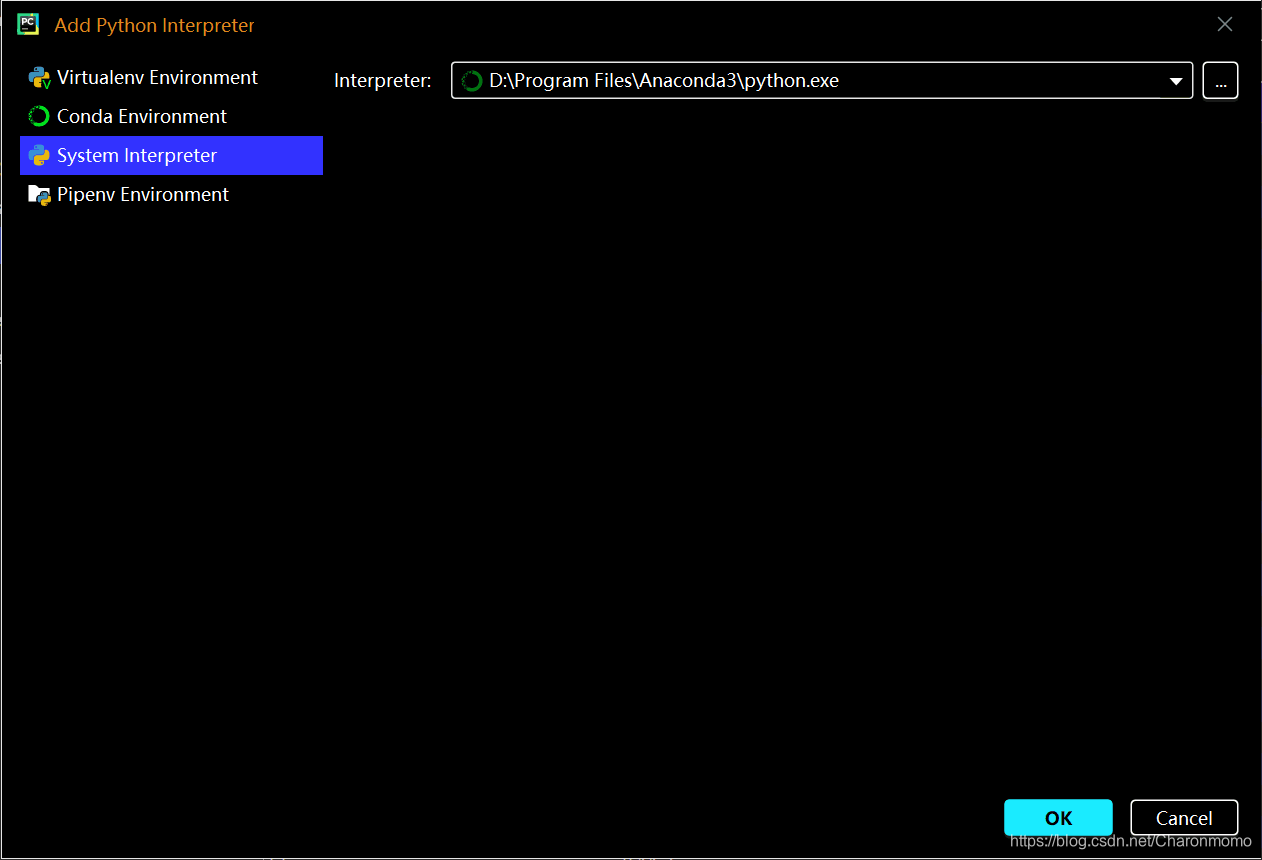This screenshot has height=860, width=1262.
Task: Click the green Conda ring icon
Action: pyautogui.click(x=39, y=117)
